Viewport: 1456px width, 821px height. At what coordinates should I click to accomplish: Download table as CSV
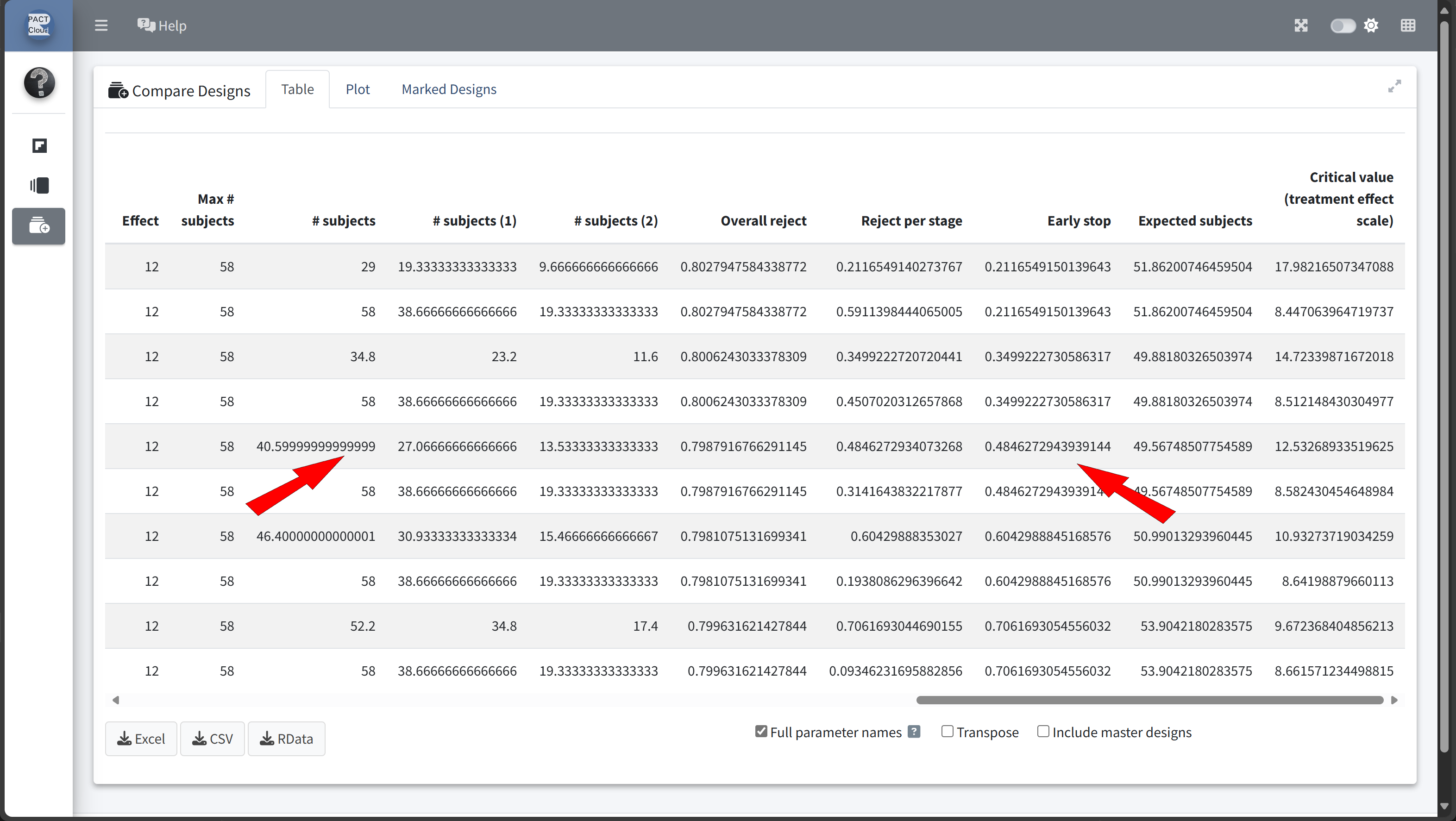click(212, 739)
